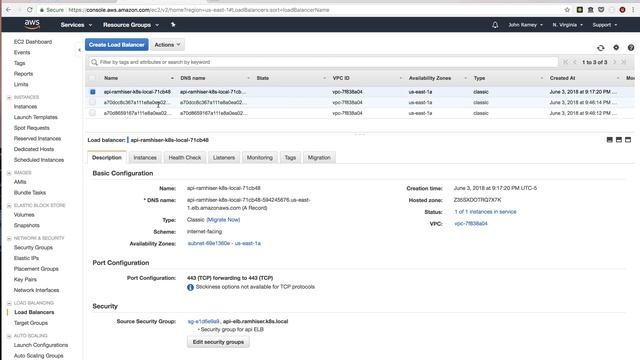This screenshot has height=360, width=640.
Task: Go to previous page arrow icon
Action: click(x=575, y=62)
